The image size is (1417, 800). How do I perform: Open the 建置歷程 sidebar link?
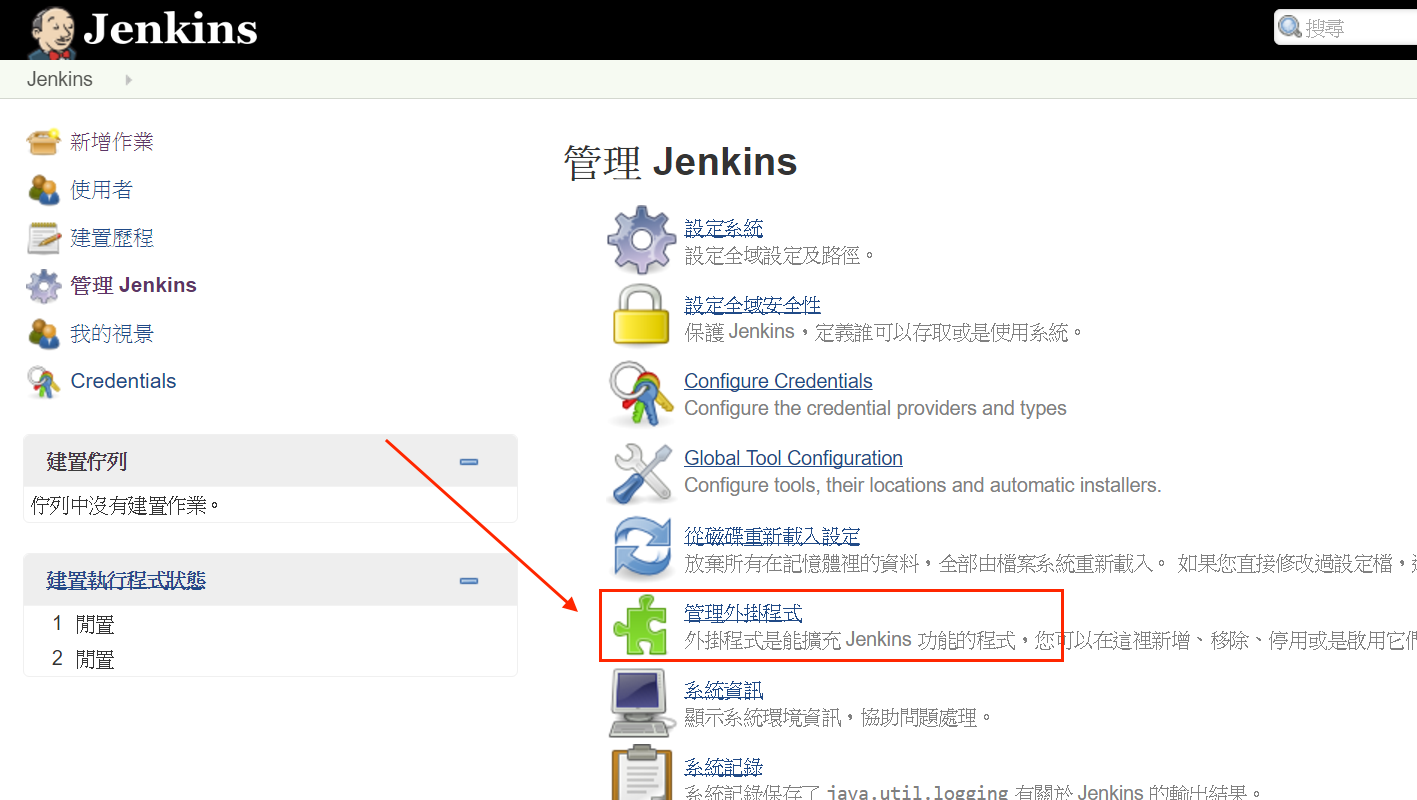point(112,238)
